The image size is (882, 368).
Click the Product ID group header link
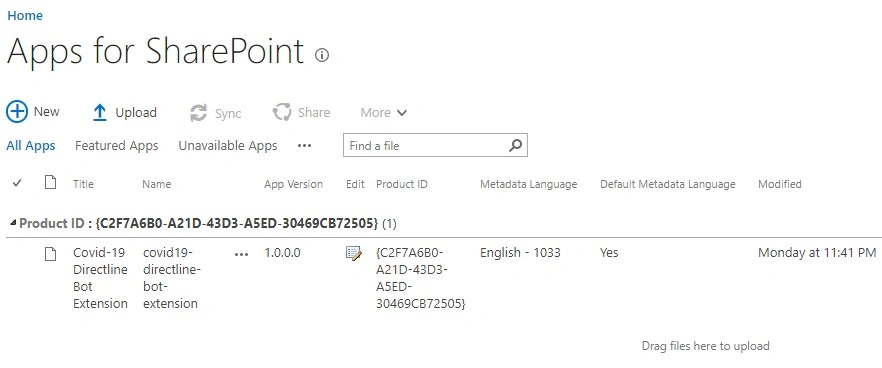coord(198,223)
